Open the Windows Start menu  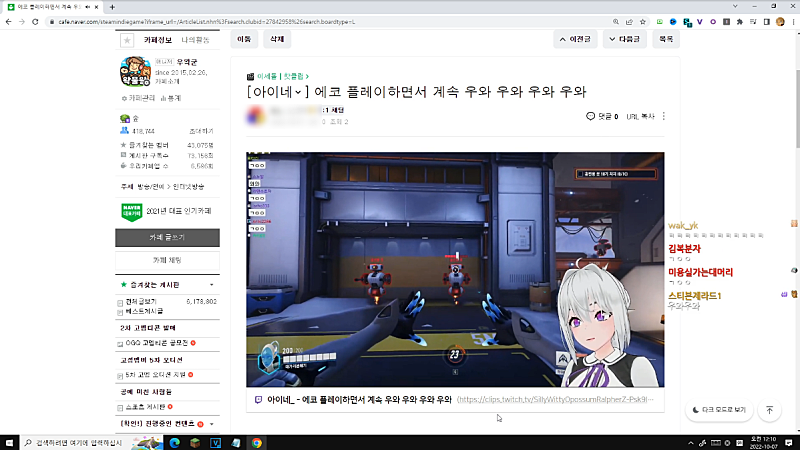pyautogui.click(x=9, y=442)
